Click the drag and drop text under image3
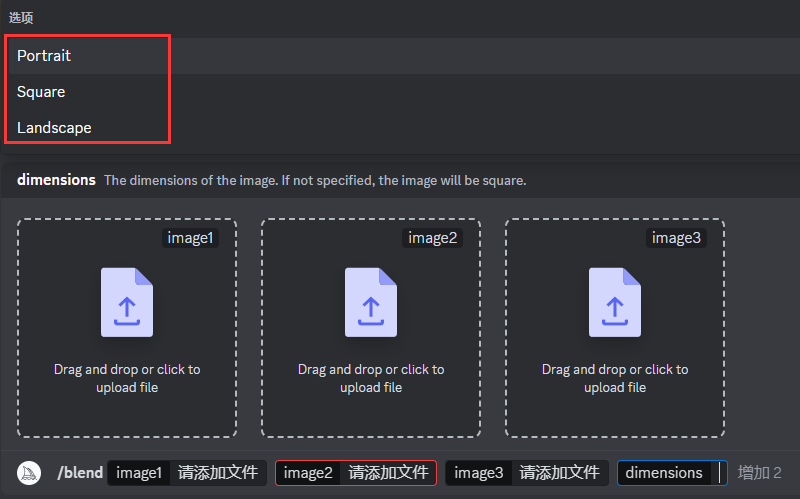Viewport: 800px width, 499px height. (615, 378)
